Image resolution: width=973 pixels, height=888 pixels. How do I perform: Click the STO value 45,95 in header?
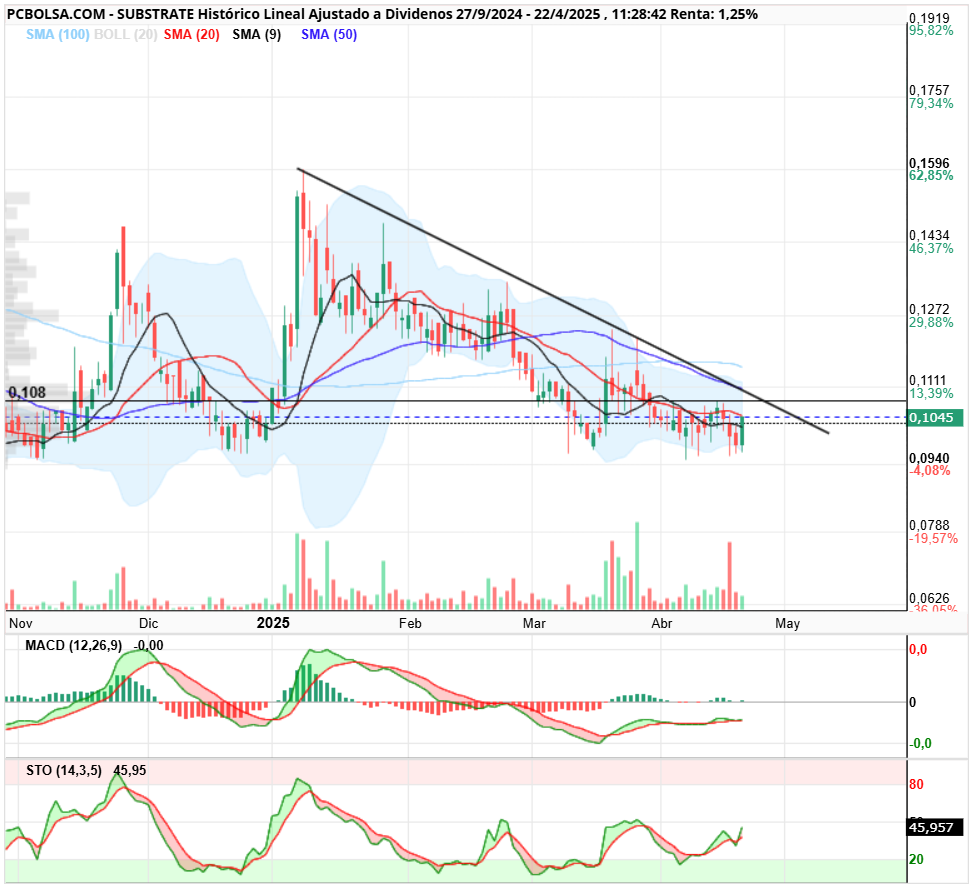[x=130, y=771]
